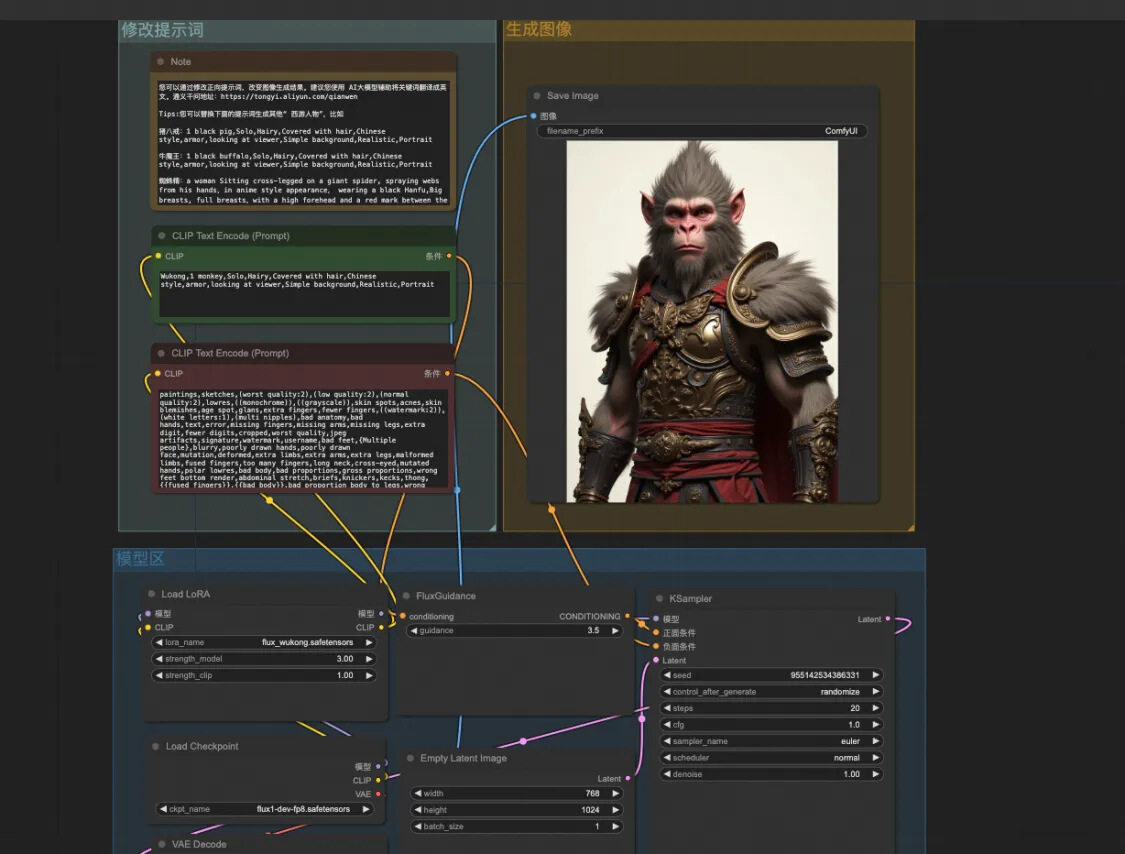Next scheduler with right arrow
This screenshot has height=854, width=1125.
pos(875,757)
